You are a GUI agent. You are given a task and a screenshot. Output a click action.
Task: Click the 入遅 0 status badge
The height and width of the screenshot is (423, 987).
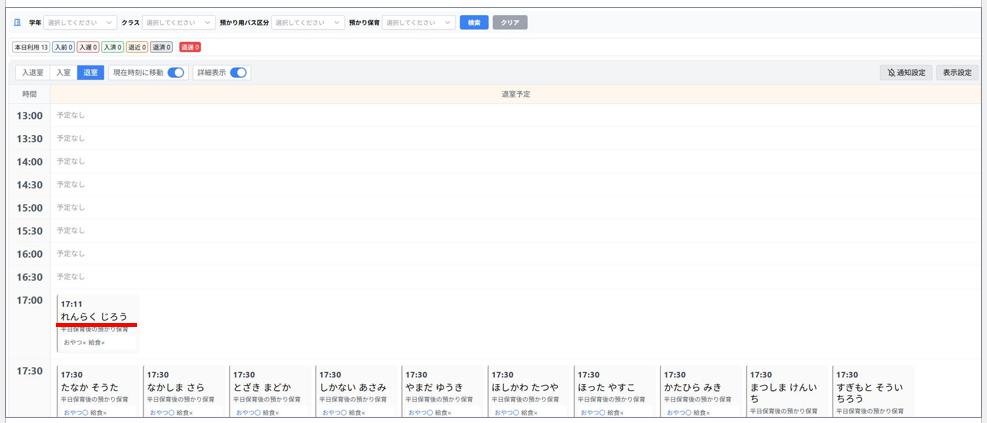[x=88, y=47]
